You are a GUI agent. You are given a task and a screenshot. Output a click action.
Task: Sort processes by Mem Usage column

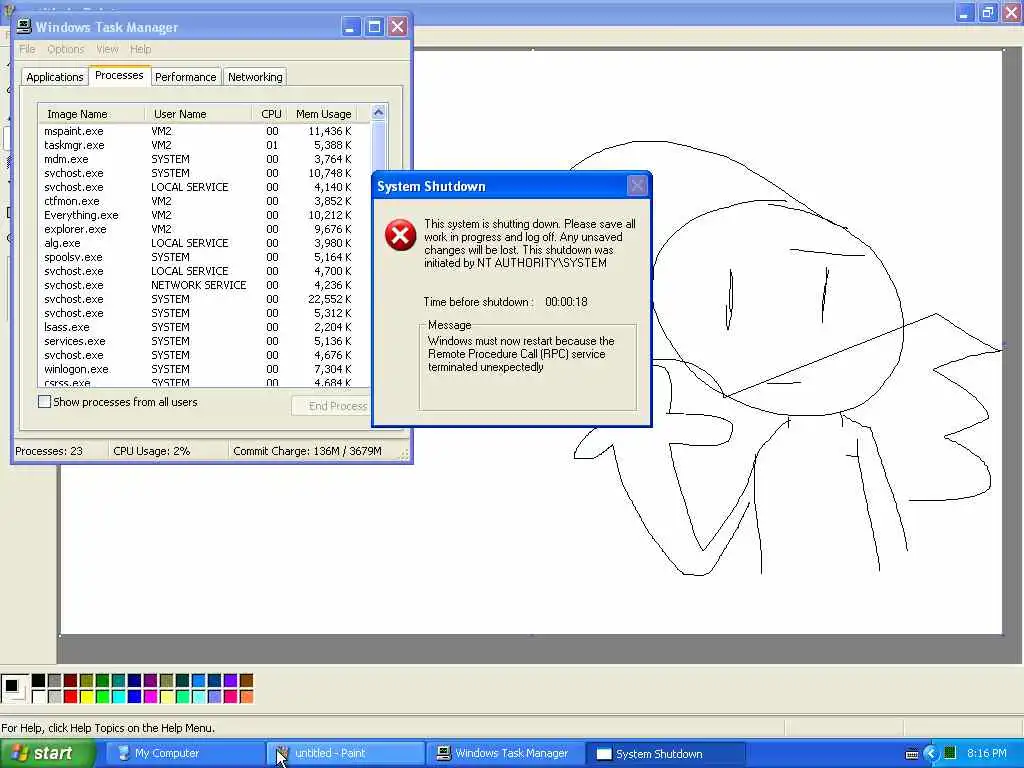323,114
